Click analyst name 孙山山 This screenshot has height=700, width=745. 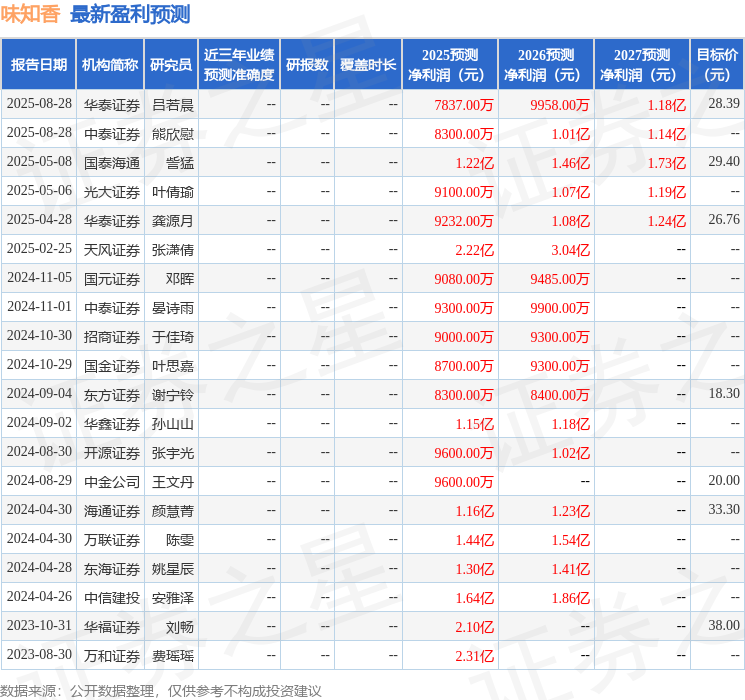[x=172, y=424]
